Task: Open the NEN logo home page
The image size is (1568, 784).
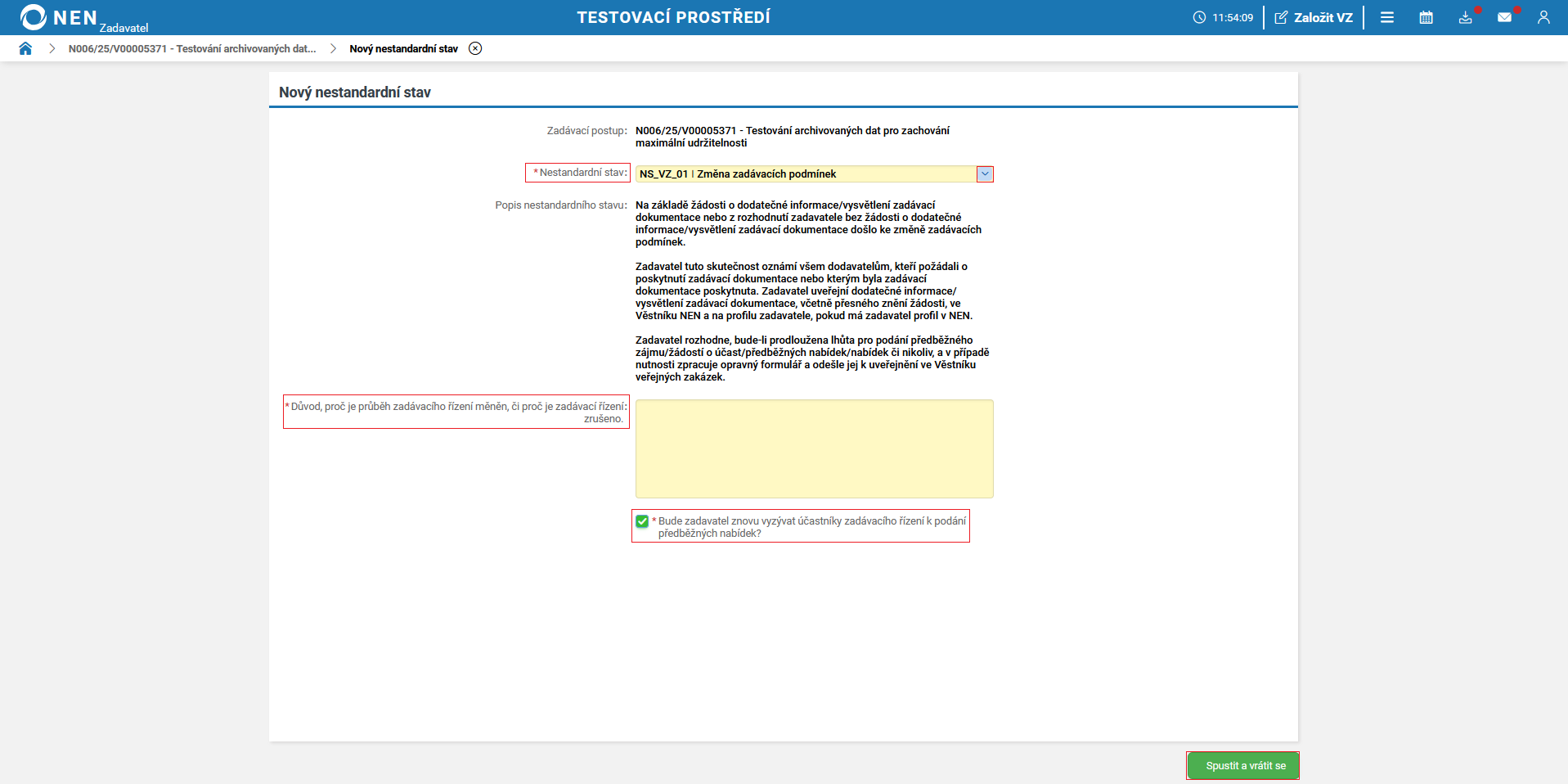Action: (x=34, y=16)
